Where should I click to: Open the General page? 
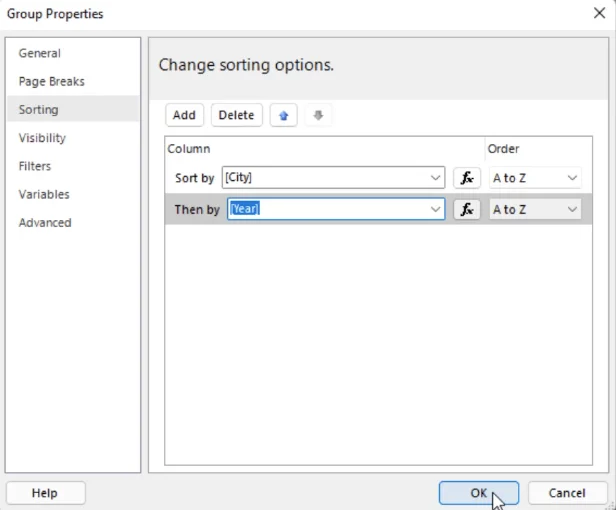[x=40, y=53]
